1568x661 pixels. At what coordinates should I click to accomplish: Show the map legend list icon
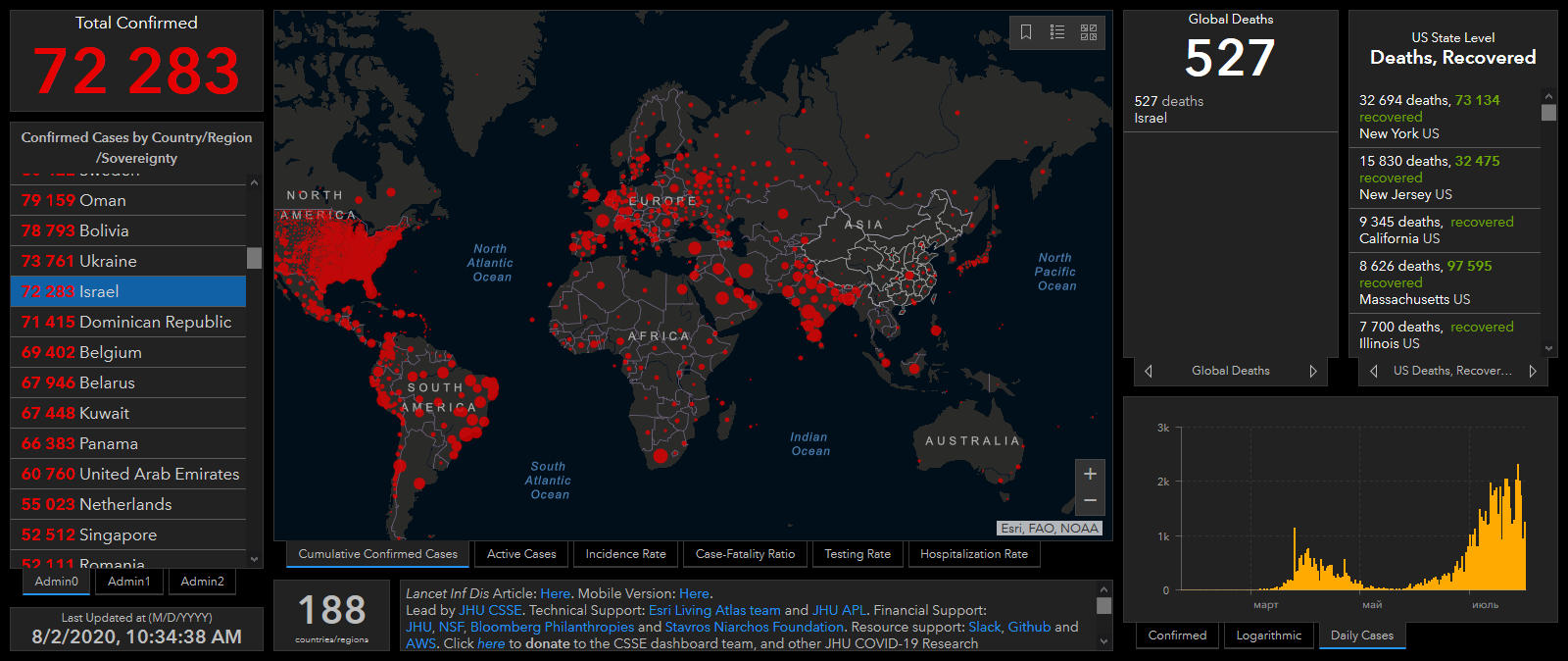click(x=1057, y=32)
